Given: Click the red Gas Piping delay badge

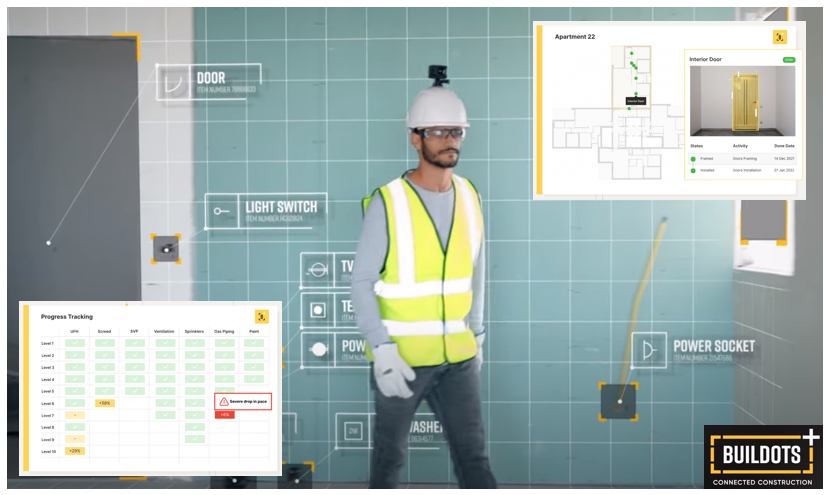Looking at the screenshot, I should click(x=224, y=414).
